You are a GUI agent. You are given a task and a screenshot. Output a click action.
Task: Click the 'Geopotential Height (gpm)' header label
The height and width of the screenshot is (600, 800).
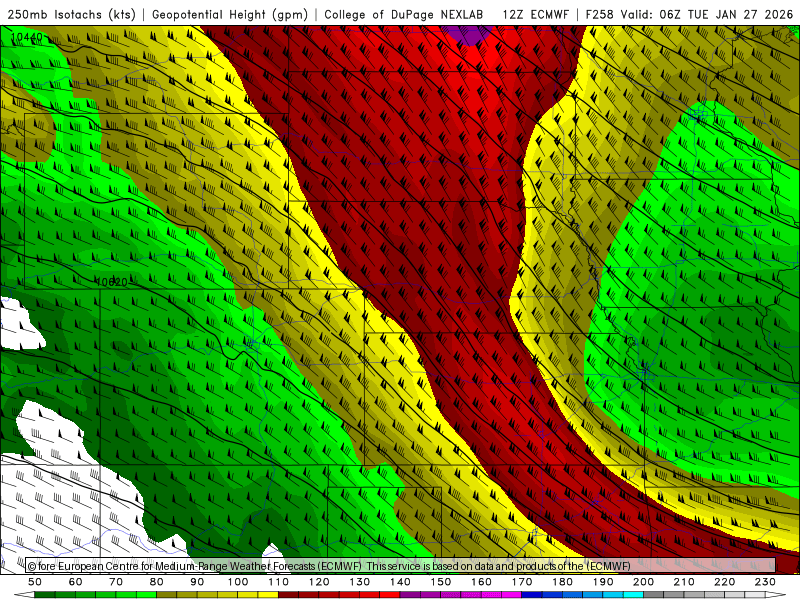coord(230,15)
